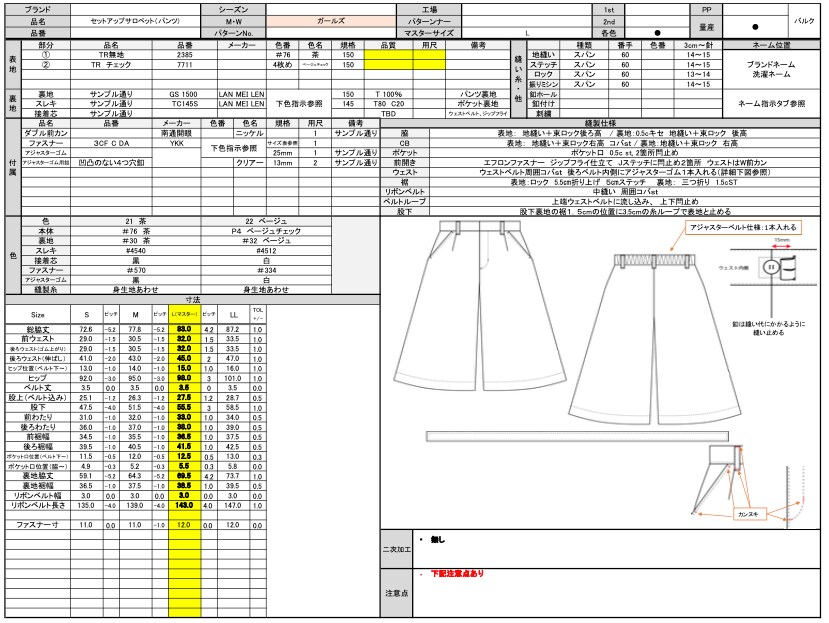This screenshot has height=623, width=829.
Task: Click the LL size column header
Action: pos(233,315)
